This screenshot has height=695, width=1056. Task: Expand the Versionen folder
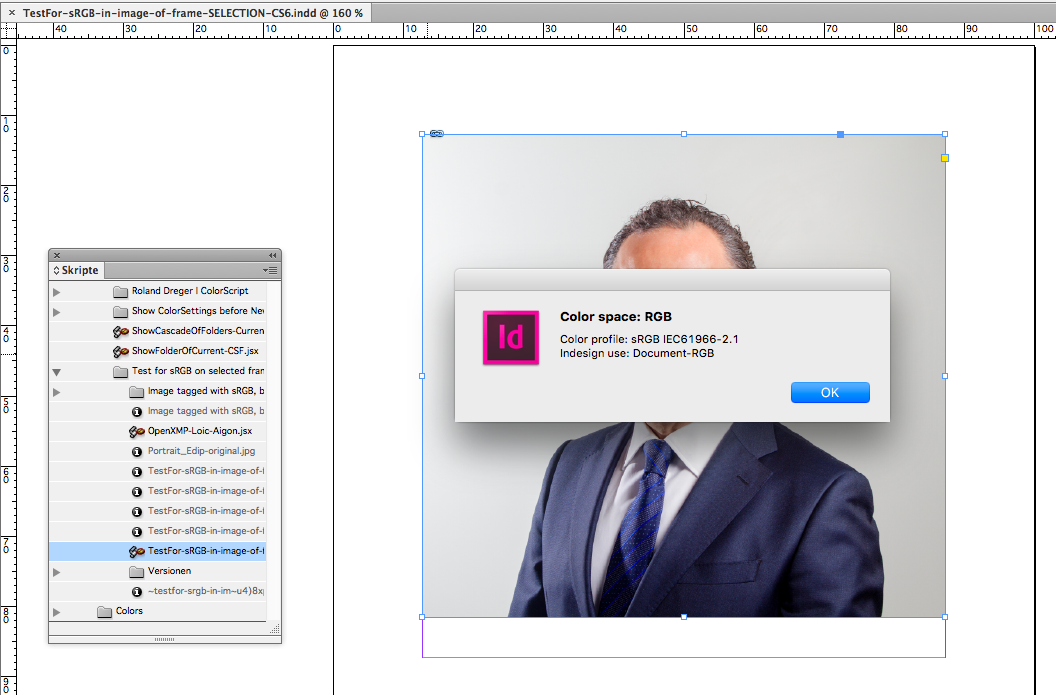pos(57,572)
